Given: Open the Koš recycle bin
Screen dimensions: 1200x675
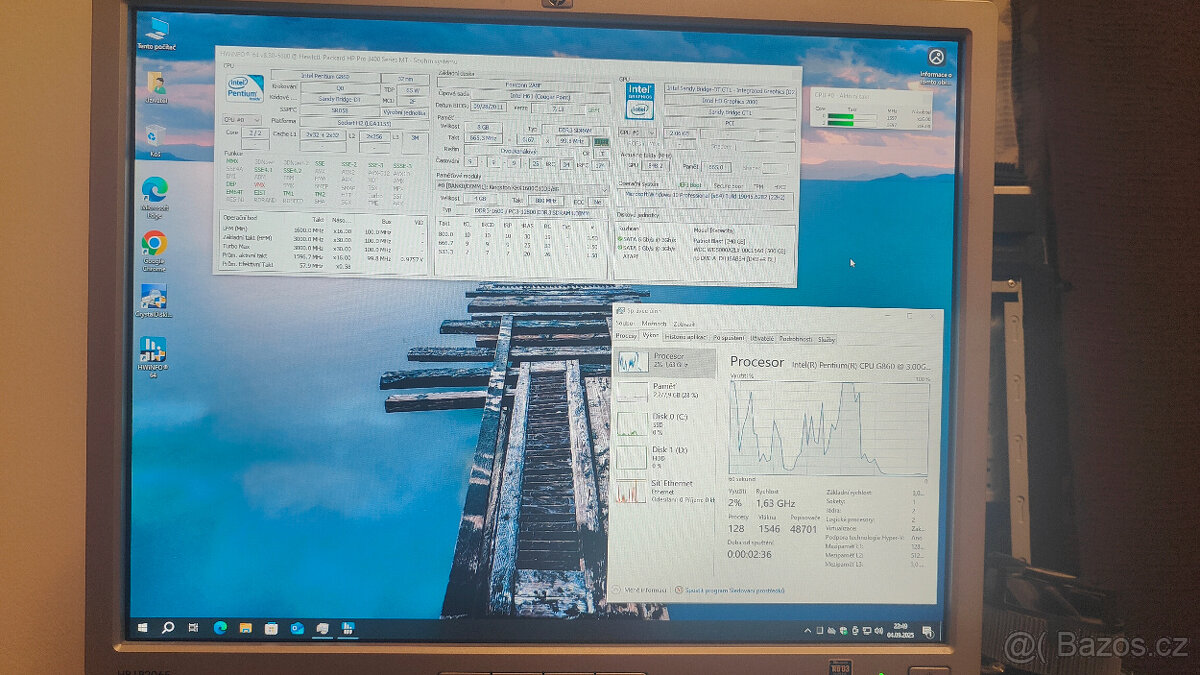Looking at the screenshot, I should 155,133.
